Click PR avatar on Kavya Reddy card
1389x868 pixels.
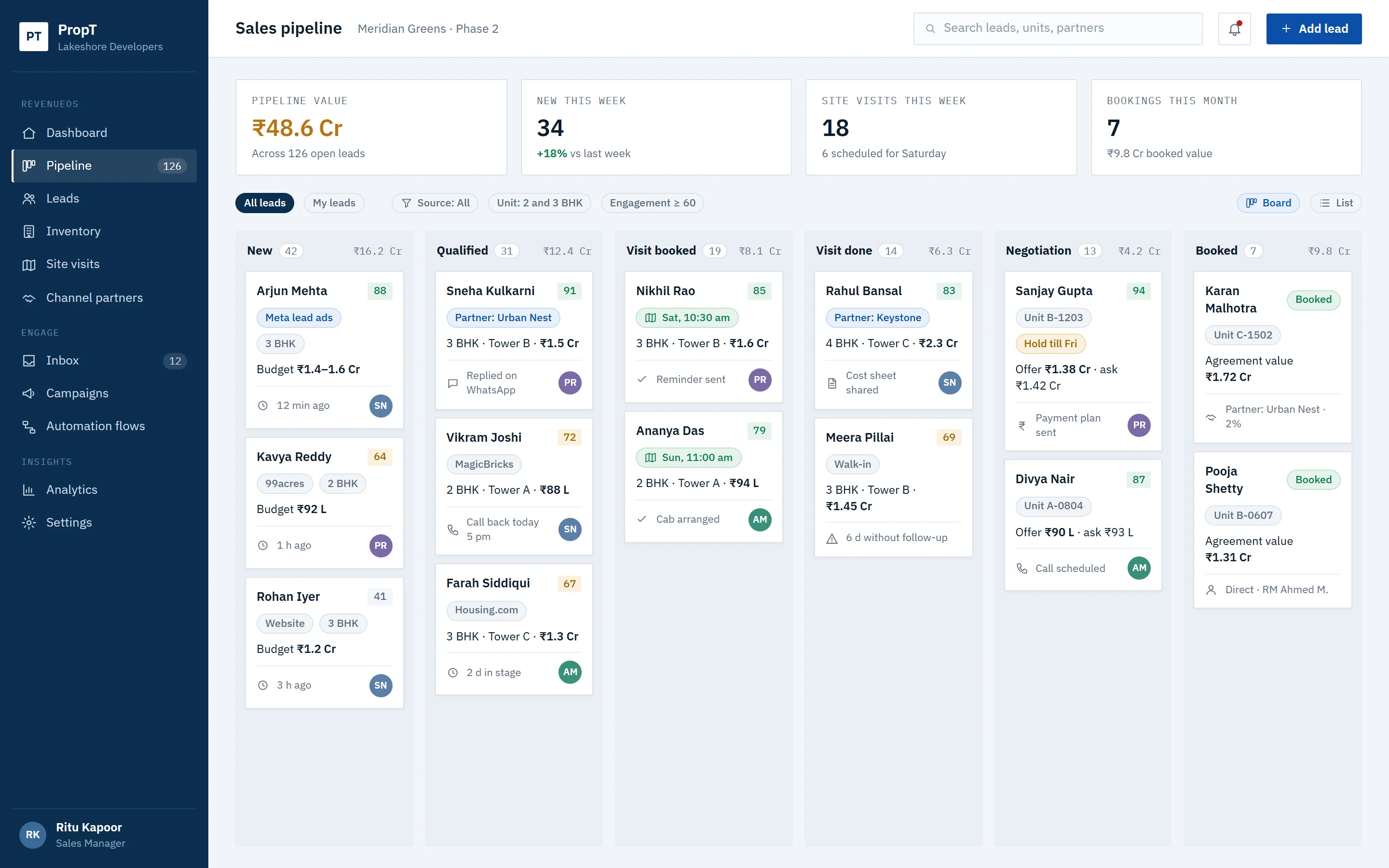381,545
